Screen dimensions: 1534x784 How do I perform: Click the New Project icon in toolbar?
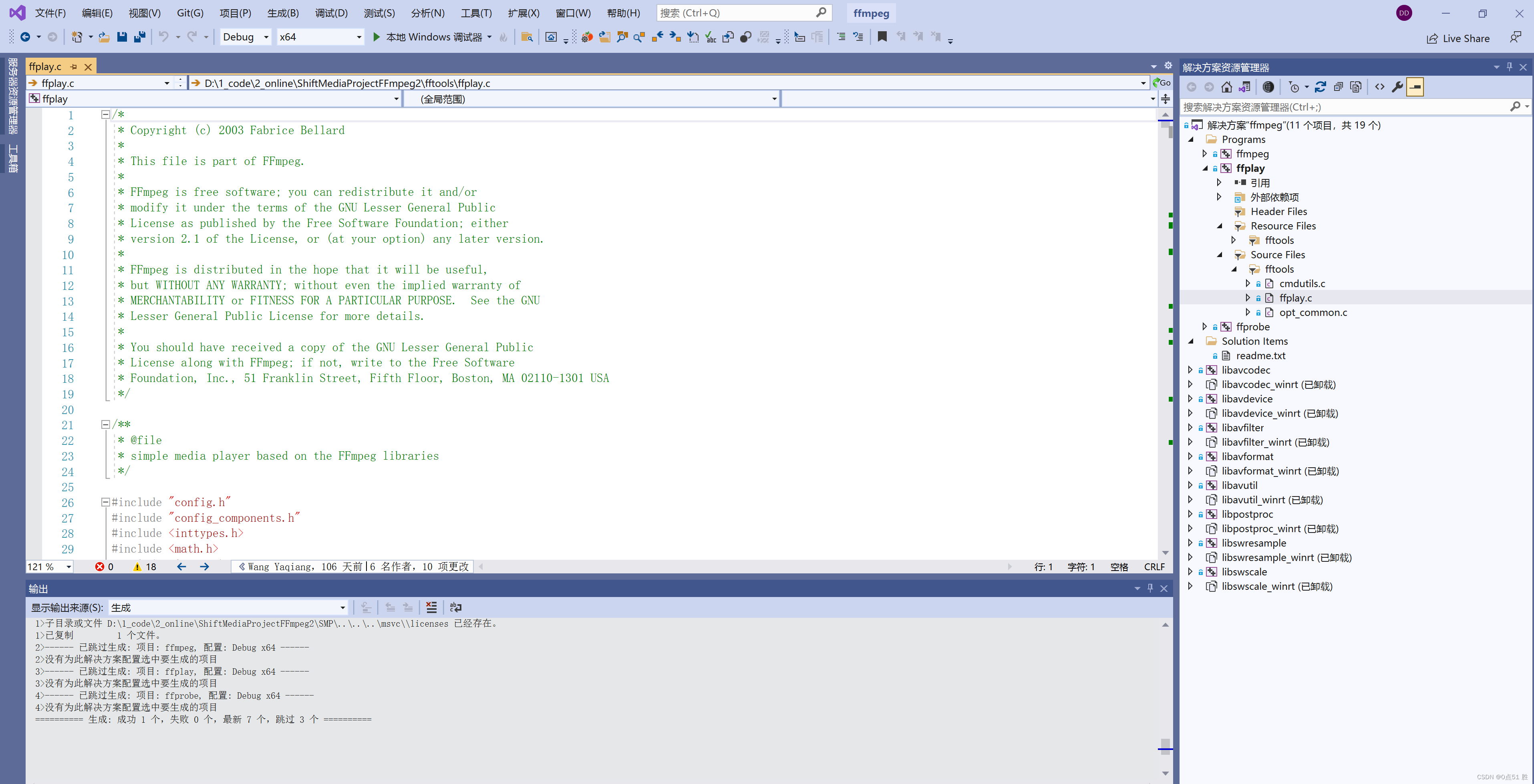77,37
